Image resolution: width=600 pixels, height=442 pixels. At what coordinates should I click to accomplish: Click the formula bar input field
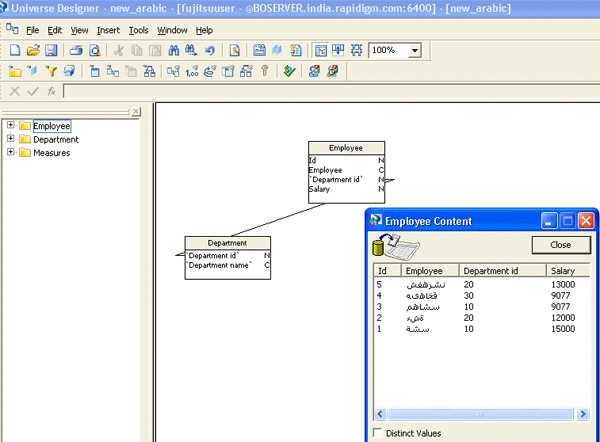click(330, 91)
